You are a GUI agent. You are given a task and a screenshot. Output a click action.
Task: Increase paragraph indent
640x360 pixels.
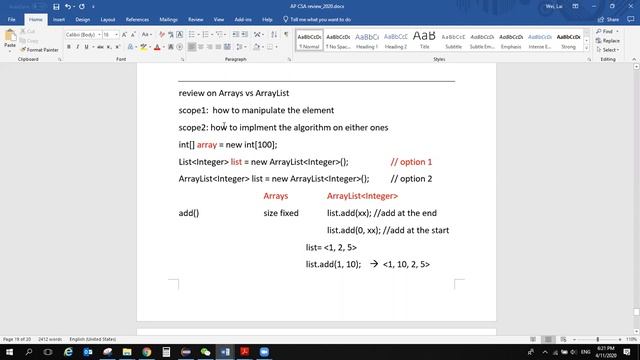(245, 35)
